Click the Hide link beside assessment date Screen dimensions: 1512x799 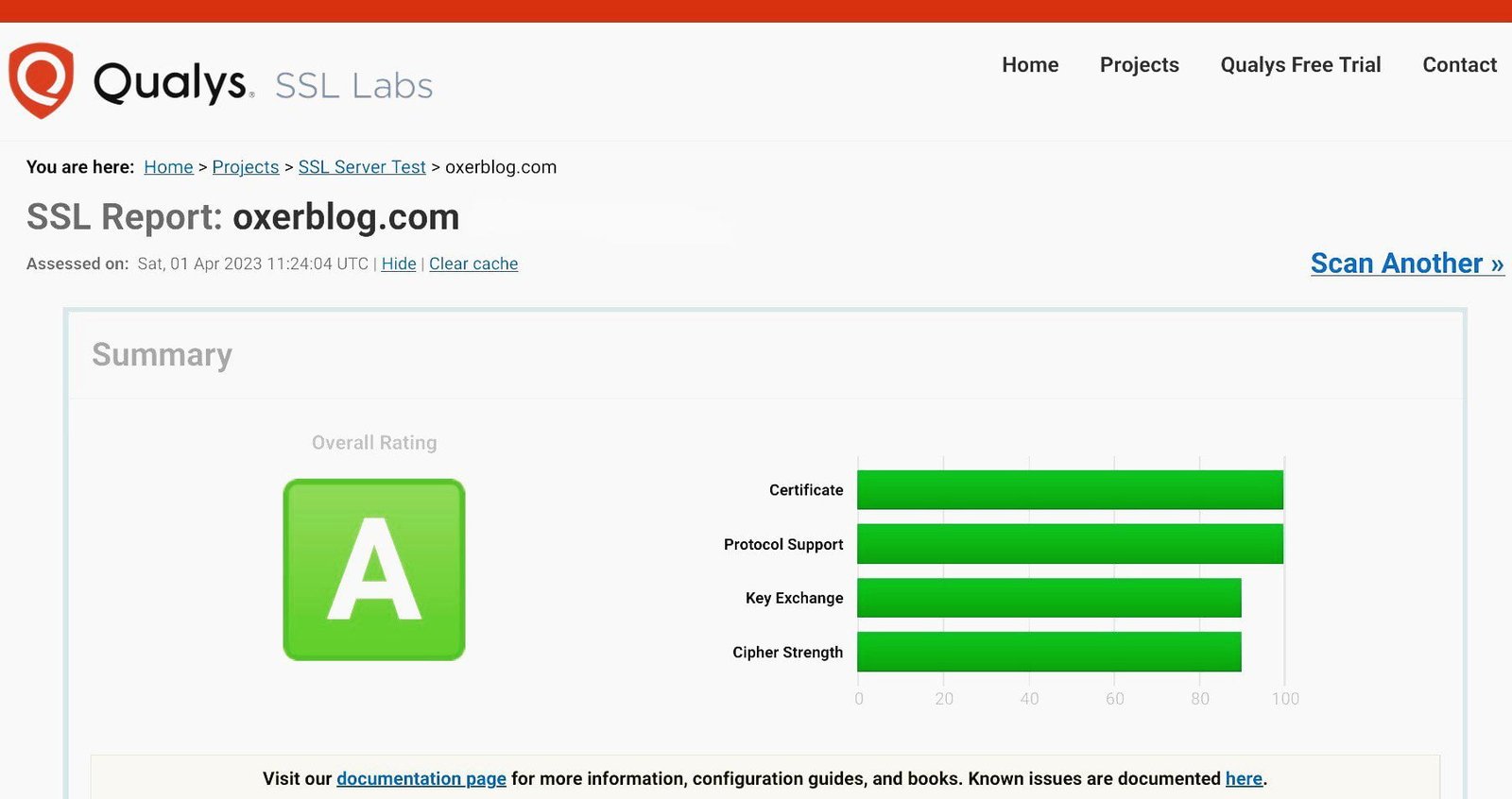click(399, 263)
